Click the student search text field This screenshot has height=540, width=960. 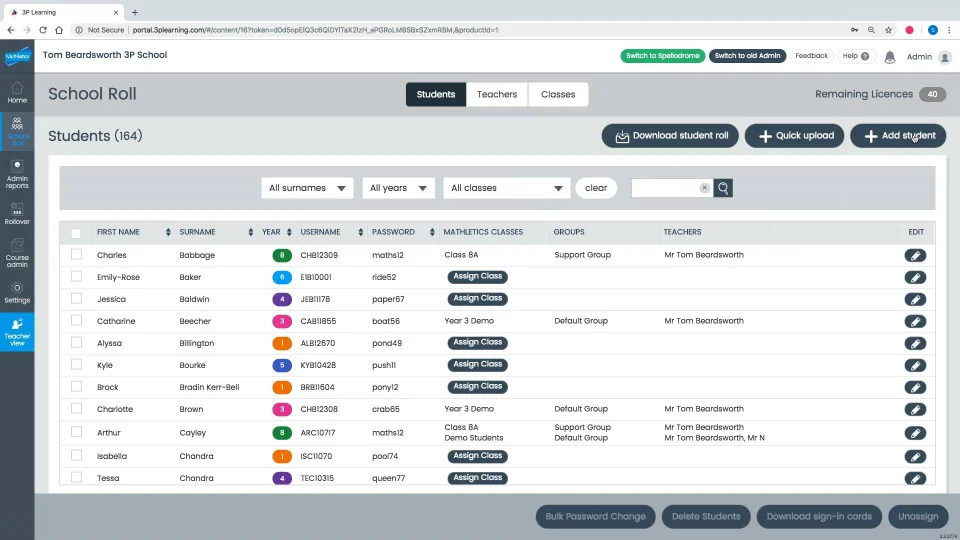point(667,188)
